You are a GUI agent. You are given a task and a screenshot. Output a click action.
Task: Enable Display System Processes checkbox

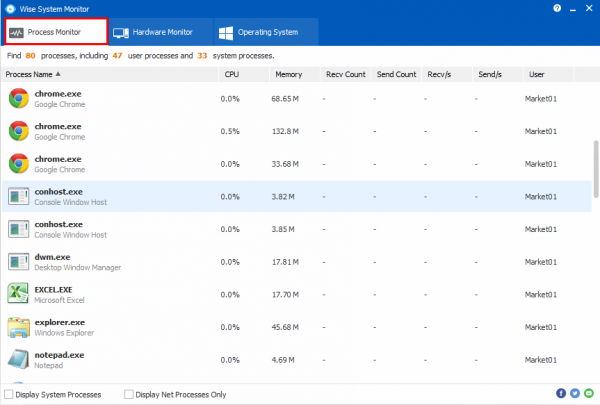tap(10, 394)
